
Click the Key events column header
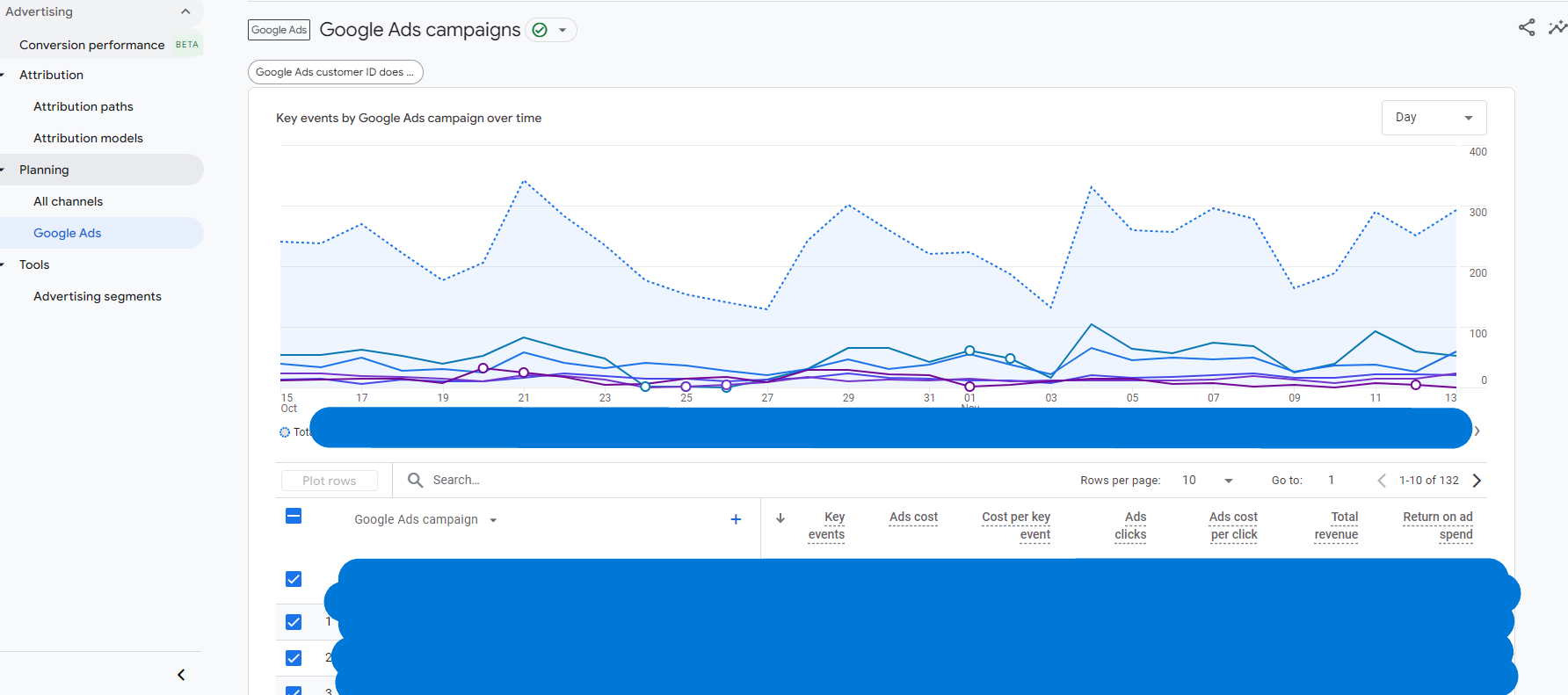click(x=826, y=525)
